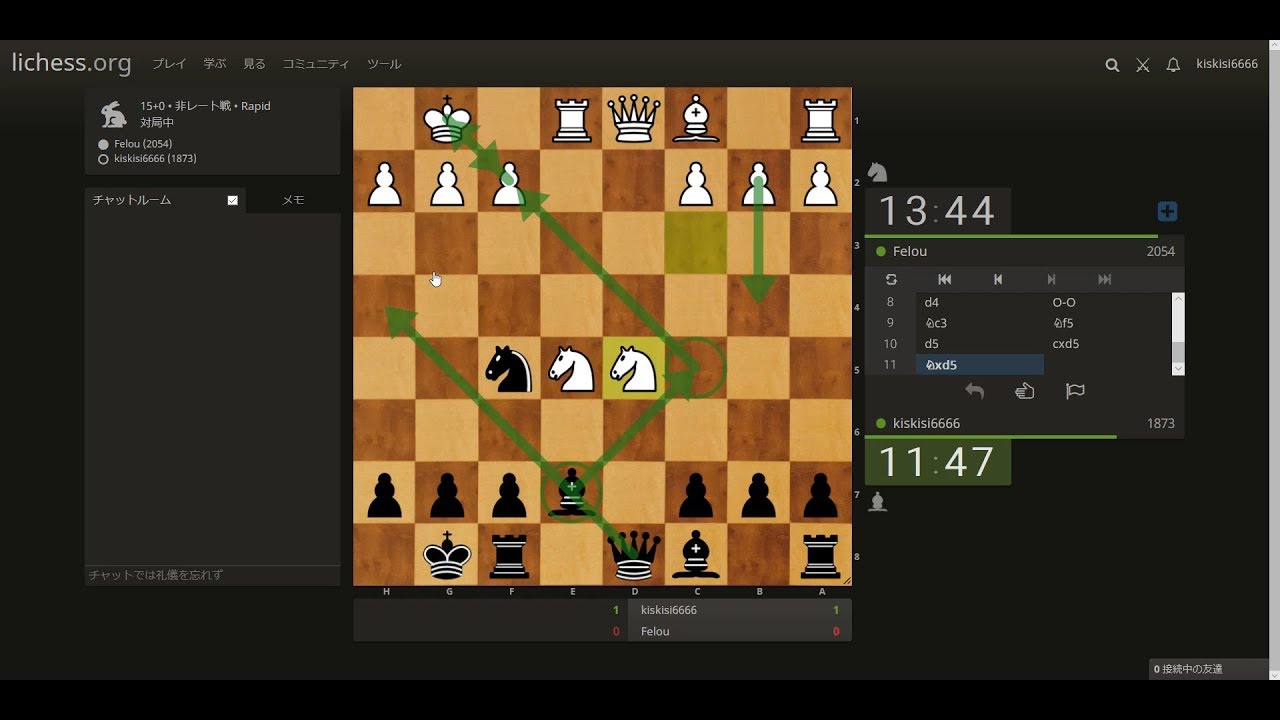
Task: Go to lichess.org home logo
Action: tap(71, 63)
